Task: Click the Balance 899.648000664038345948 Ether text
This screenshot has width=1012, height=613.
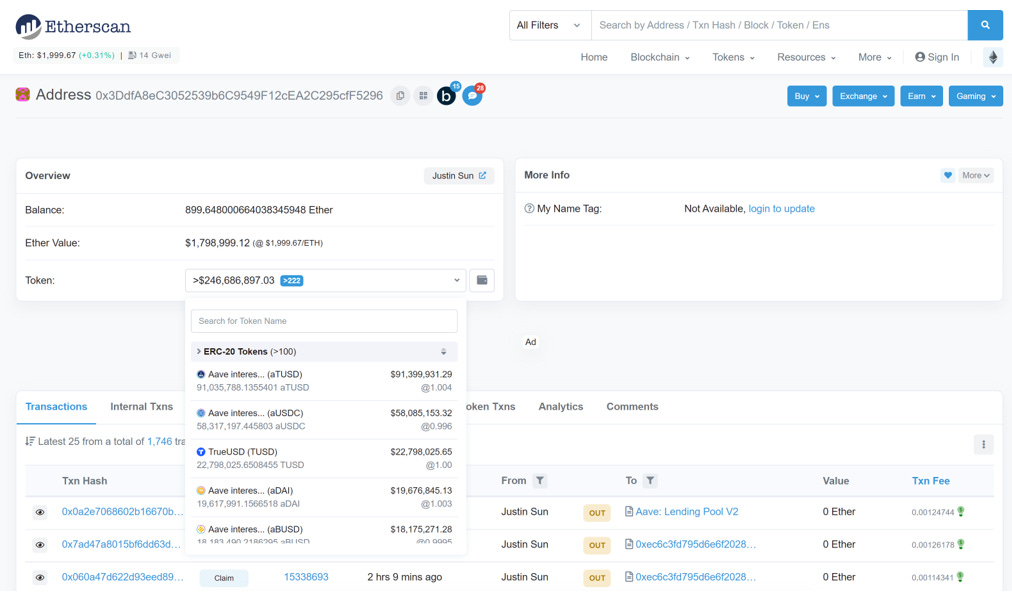Action: coord(259,210)
